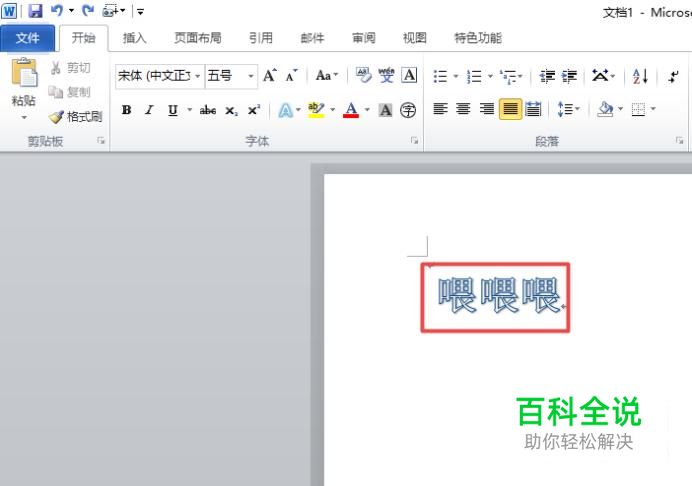The image size is (692, 486).
Task: Click the Character Border icon
Action: tap(409, 75)
